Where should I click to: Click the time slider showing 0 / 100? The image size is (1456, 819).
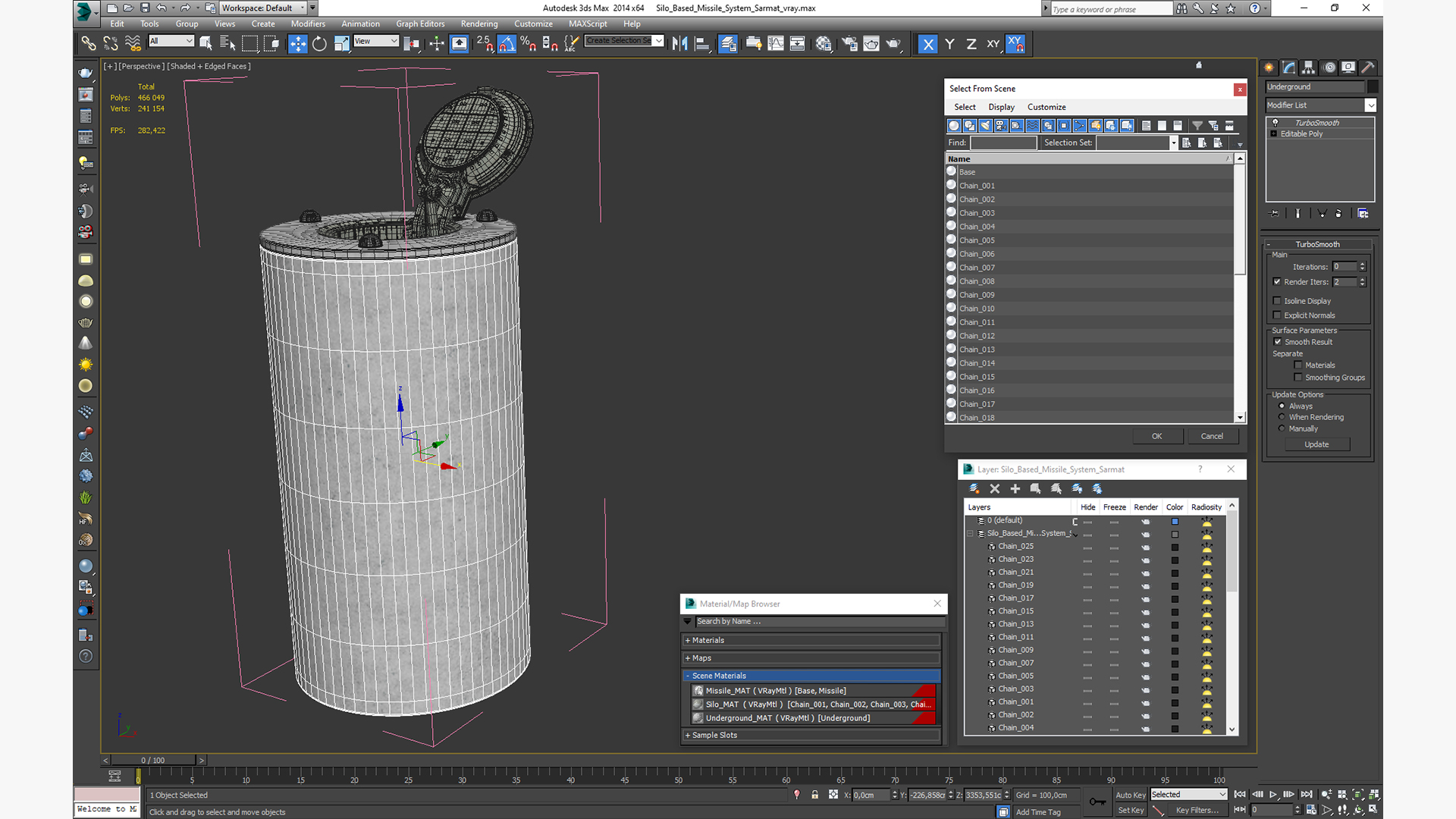(x=153, y=760)
